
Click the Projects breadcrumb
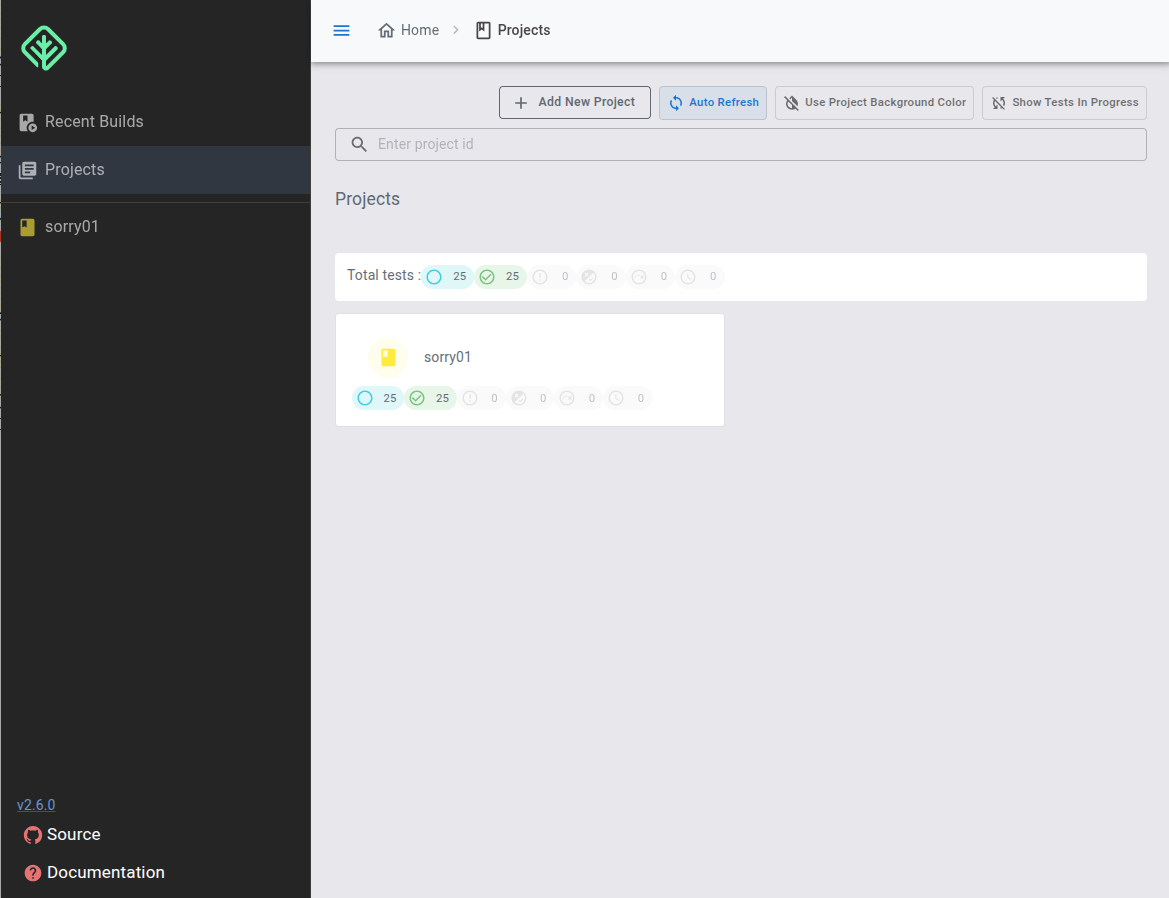(x=513, y=31)
